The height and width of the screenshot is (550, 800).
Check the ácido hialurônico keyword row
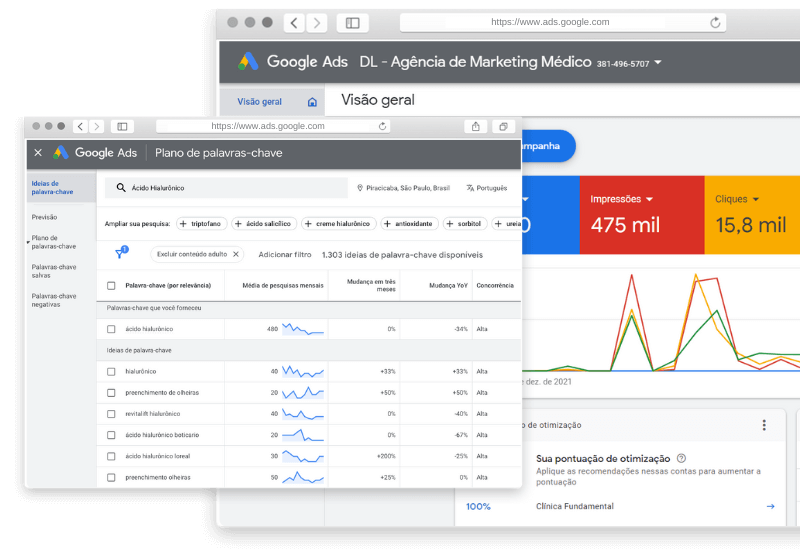[111, 329]
